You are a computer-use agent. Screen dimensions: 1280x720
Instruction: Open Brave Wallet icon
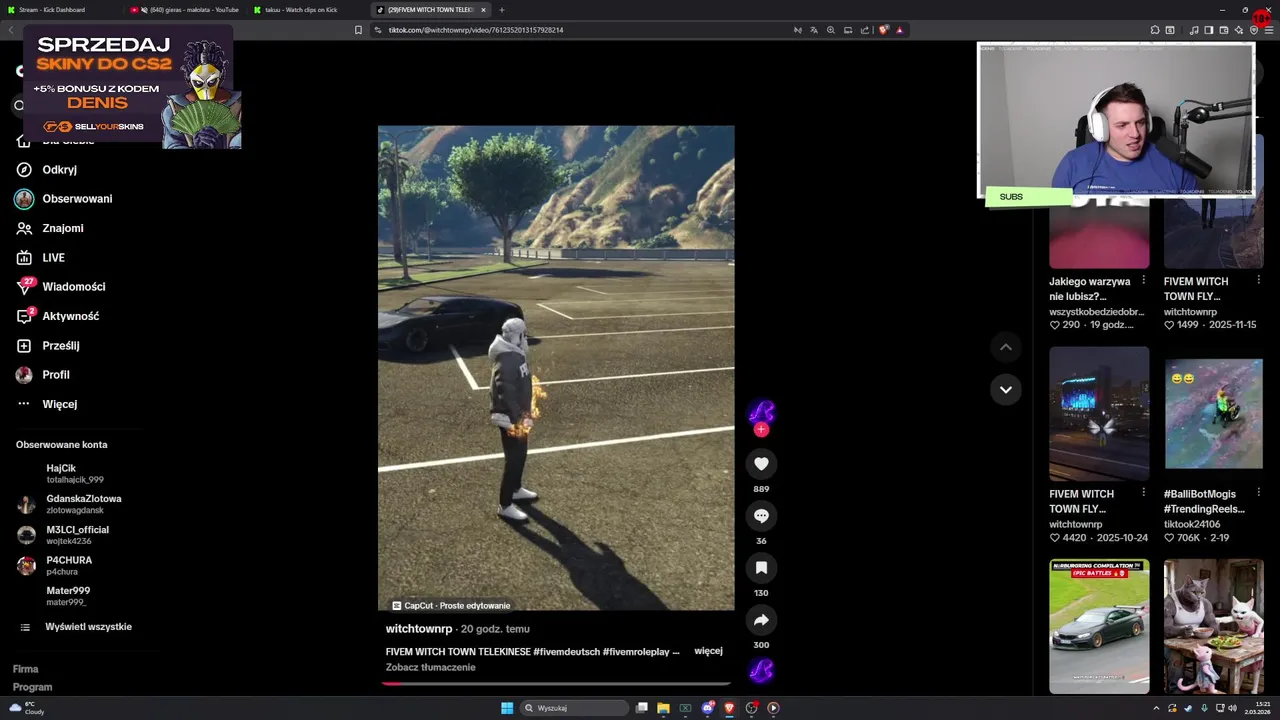(1224, 30)
